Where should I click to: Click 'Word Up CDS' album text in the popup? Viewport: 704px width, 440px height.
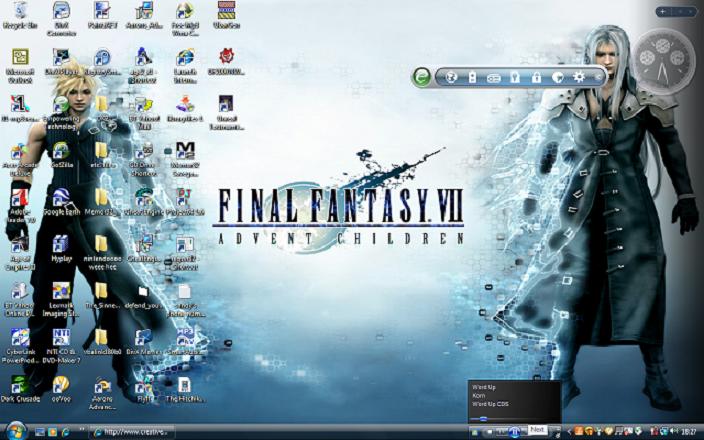490,404
